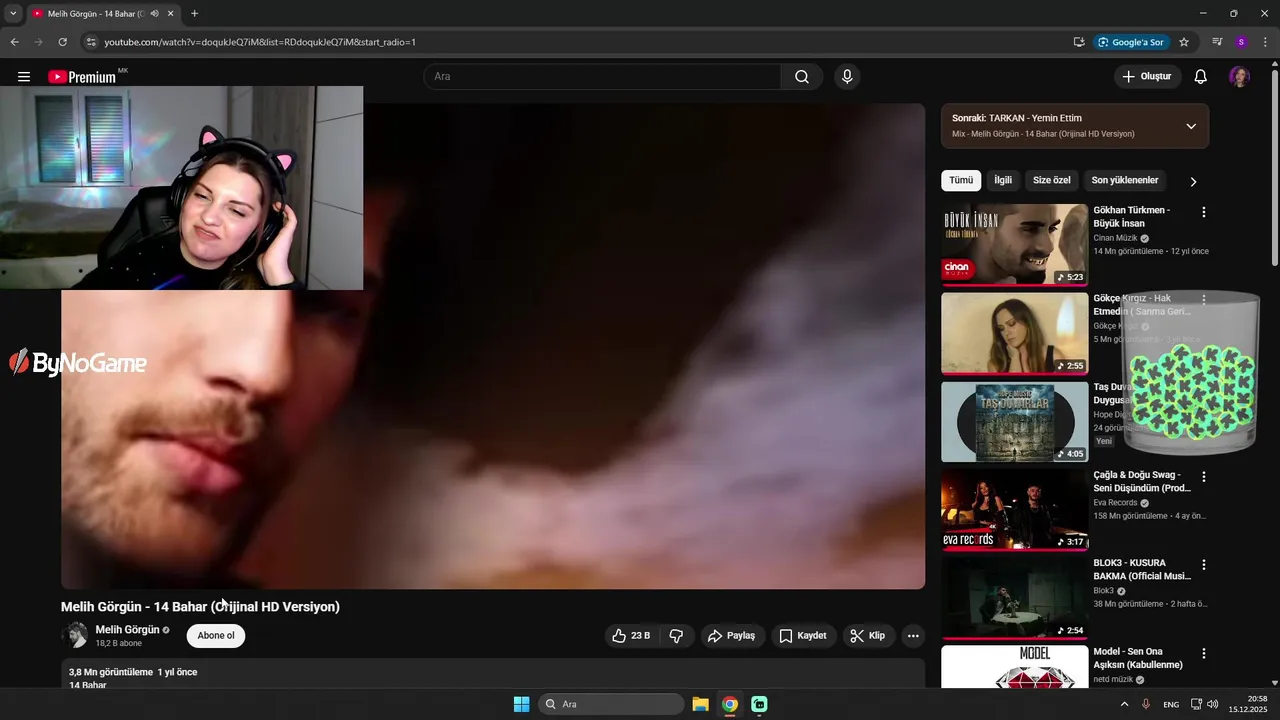Open new browser tab
The height and width of the screenshot is (720, 1280).
(194, 14)
